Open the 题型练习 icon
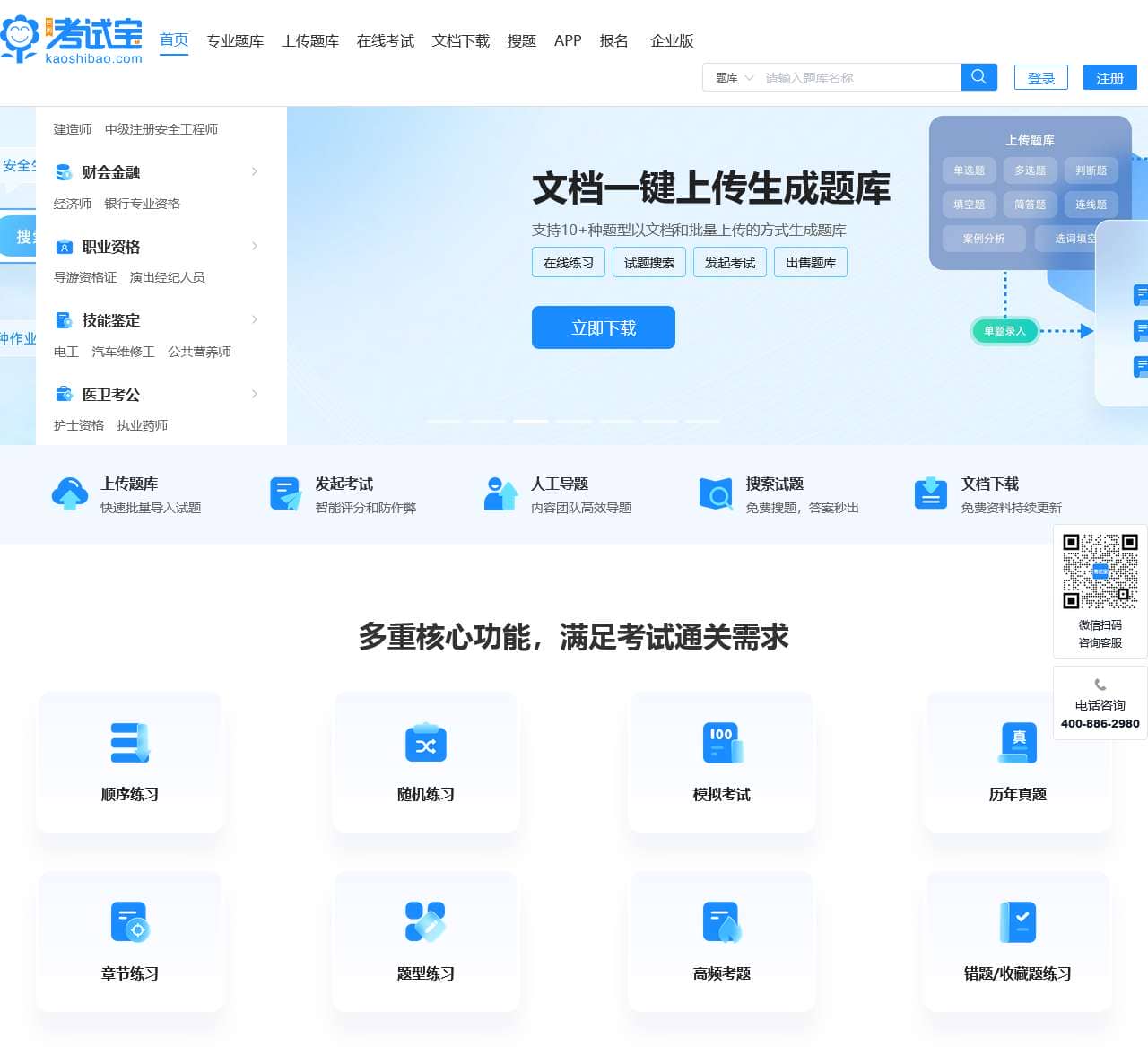1148x1047 pixels. (426, 922)
